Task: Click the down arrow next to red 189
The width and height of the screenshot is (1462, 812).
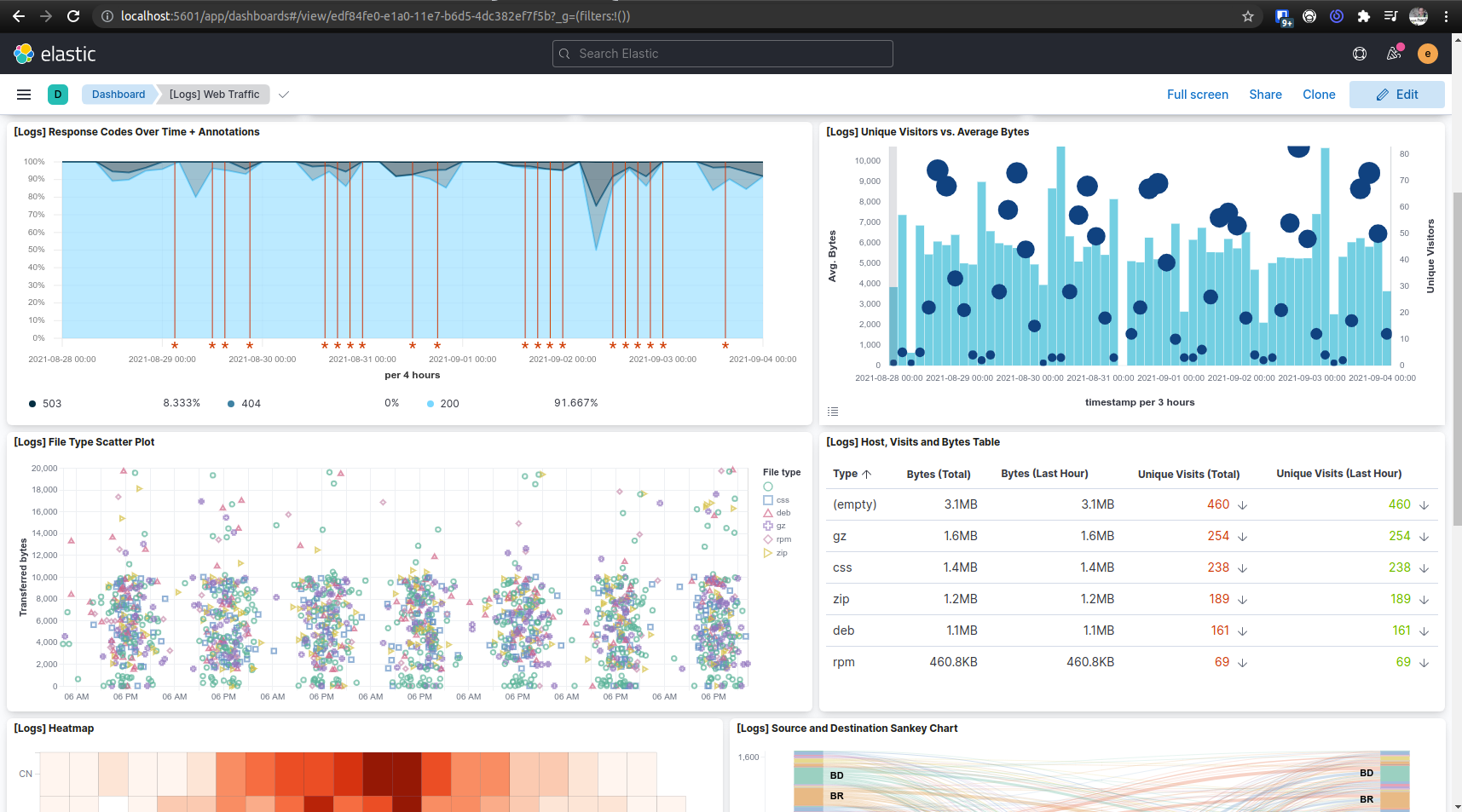Action: point(1243,600)
